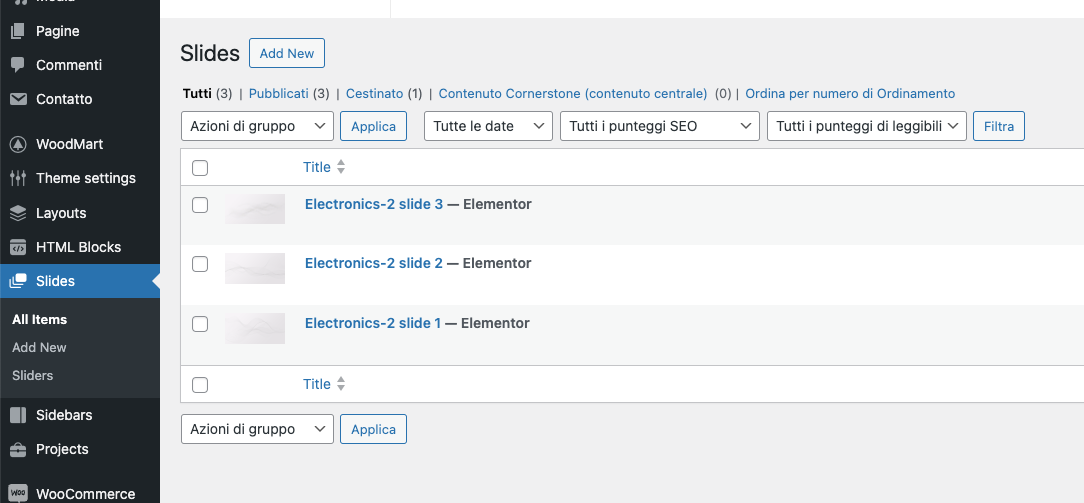
Task: Toggle select-all checkbox in table header
Action: pyautogui.click(x=200, y=168)
